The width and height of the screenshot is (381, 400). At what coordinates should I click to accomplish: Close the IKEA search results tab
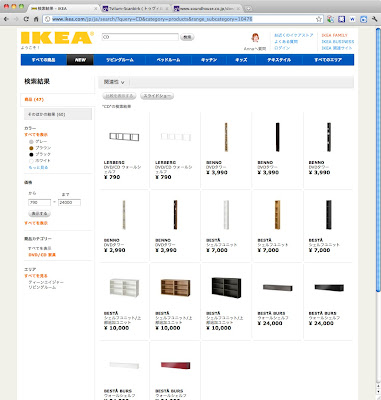point(96,8)
